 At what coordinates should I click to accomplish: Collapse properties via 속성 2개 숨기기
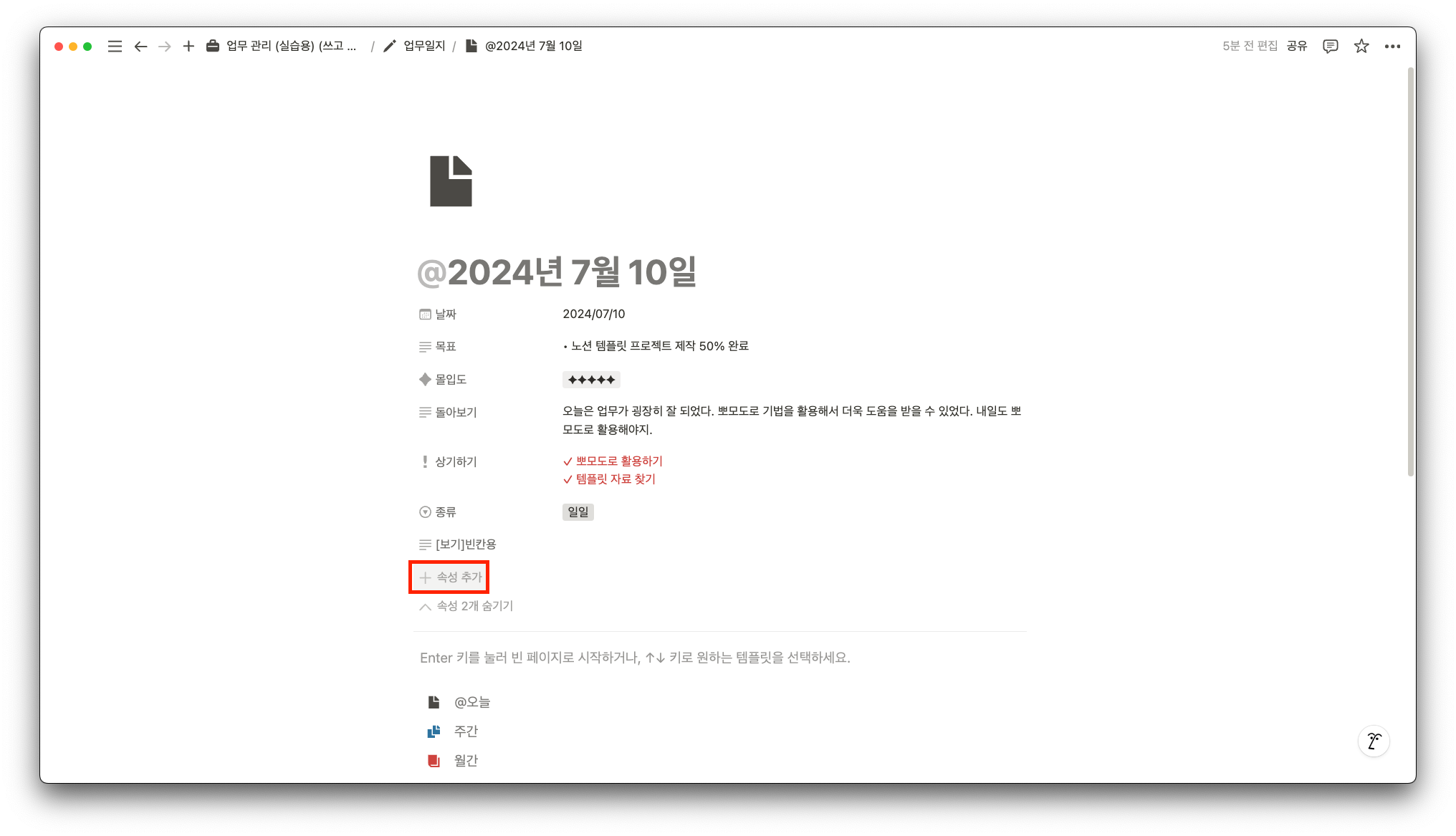pos(466,606)
